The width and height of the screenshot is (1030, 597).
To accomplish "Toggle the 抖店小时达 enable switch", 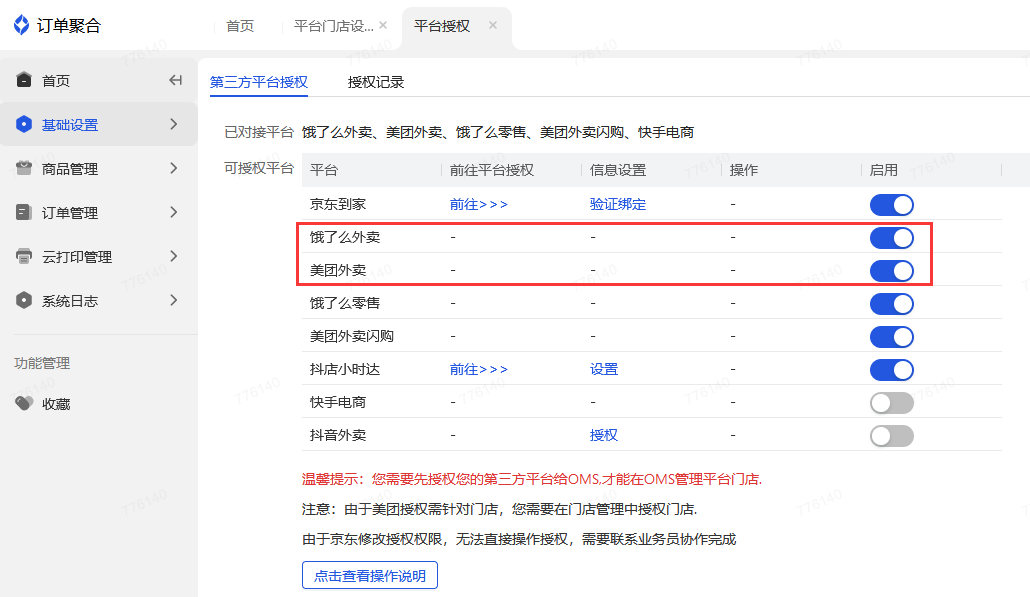I will (x=891, y=370).
